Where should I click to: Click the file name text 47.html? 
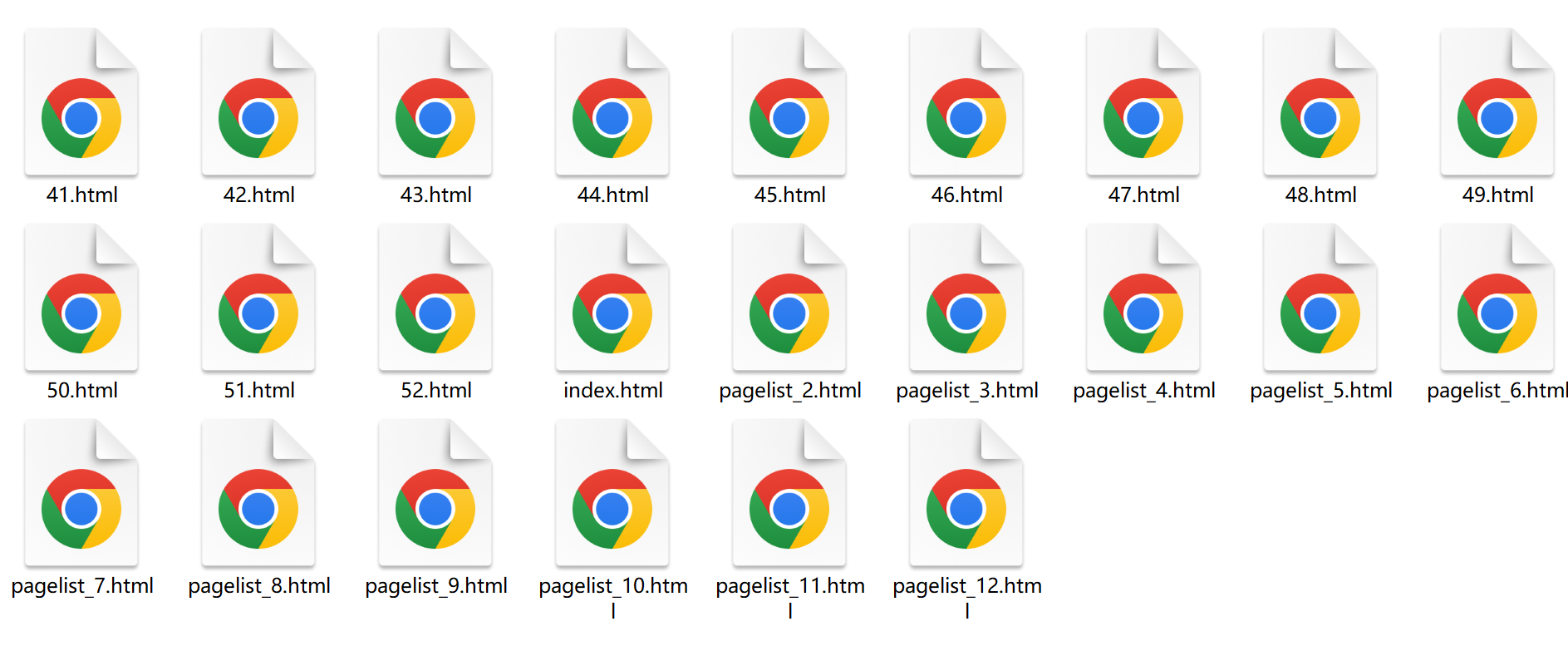coord(1143,195)
